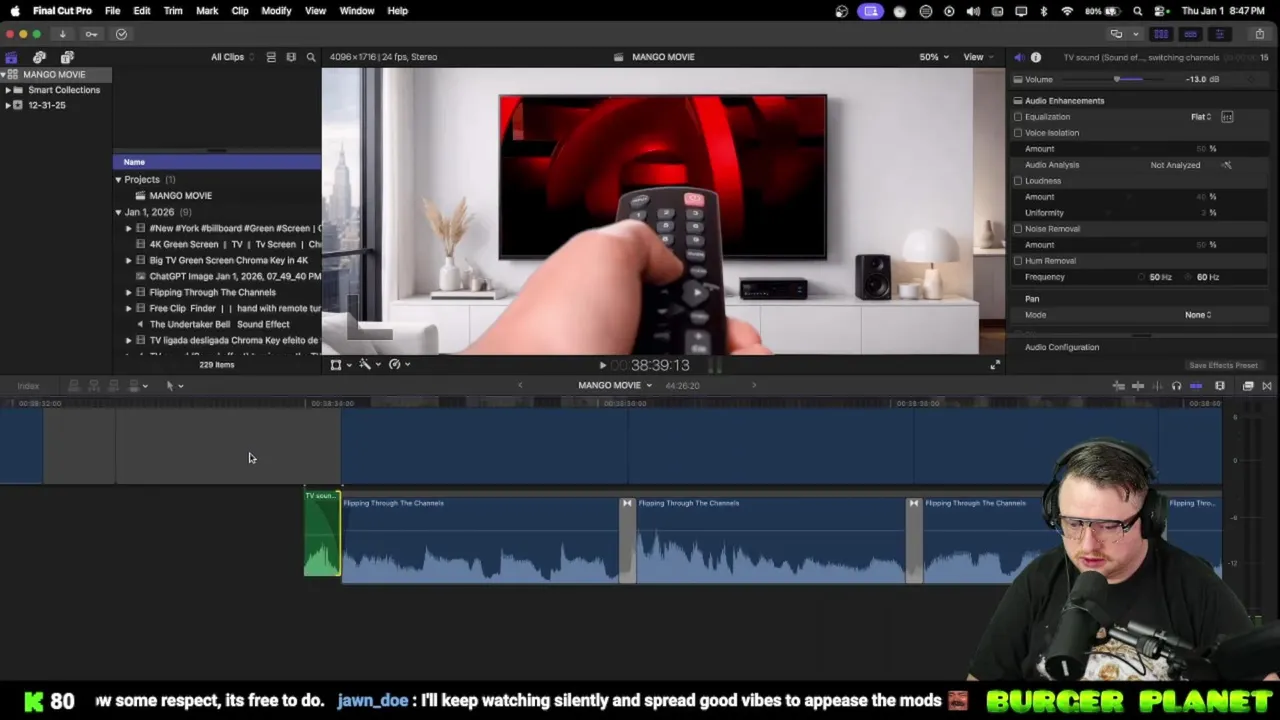Open clip appearance and filtering options icon
Image resolution: width=1280 pixels, height=720 pixels.
tap(291, 57)
